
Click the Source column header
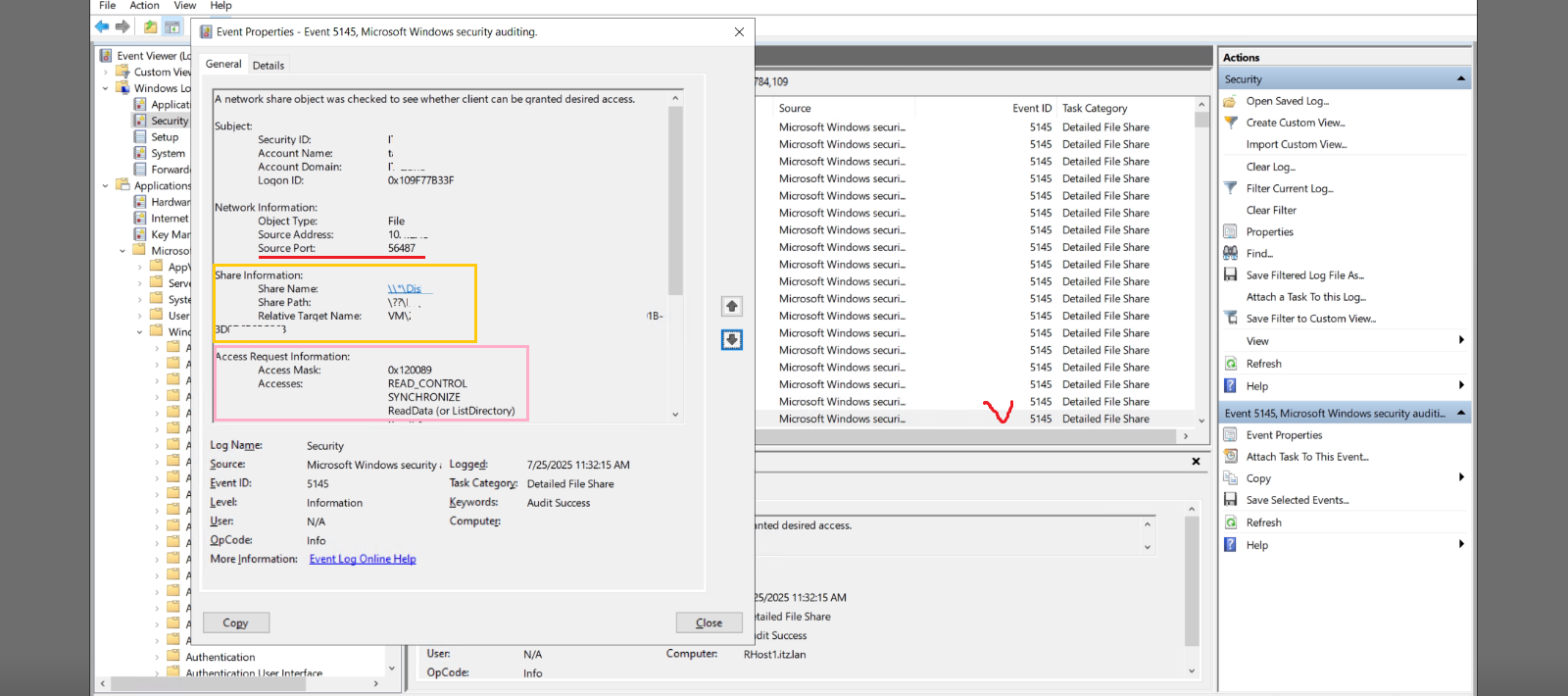(795, 109)
